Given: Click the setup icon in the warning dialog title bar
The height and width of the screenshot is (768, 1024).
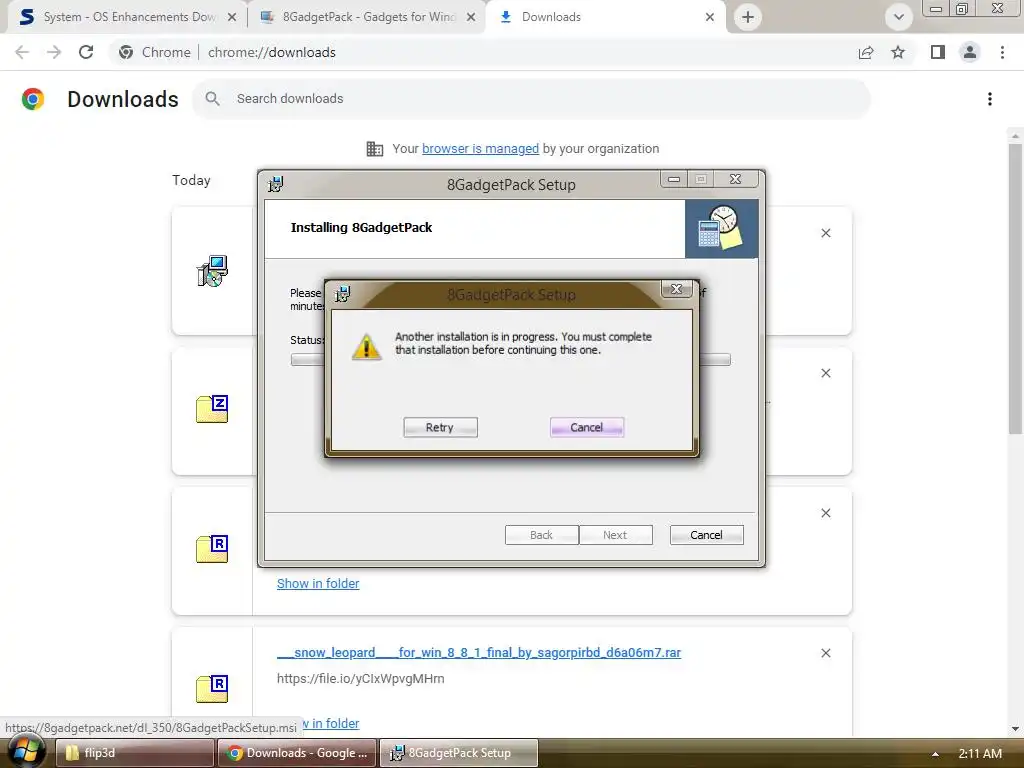Looking at the screenshot, I should 343,295.
